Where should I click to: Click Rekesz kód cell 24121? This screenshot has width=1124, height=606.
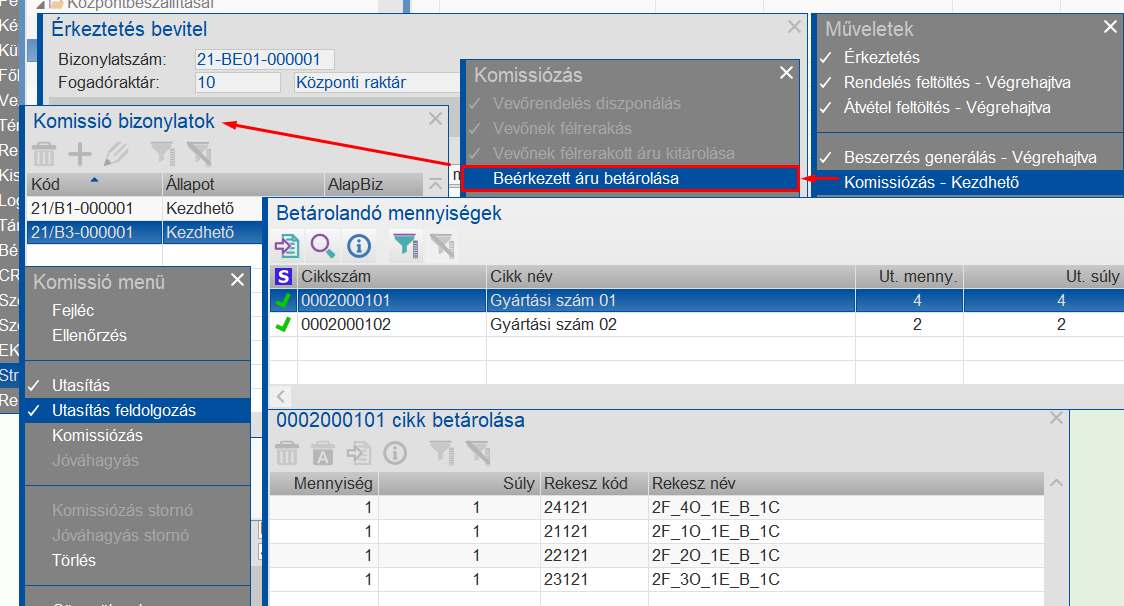click(594, 508)
